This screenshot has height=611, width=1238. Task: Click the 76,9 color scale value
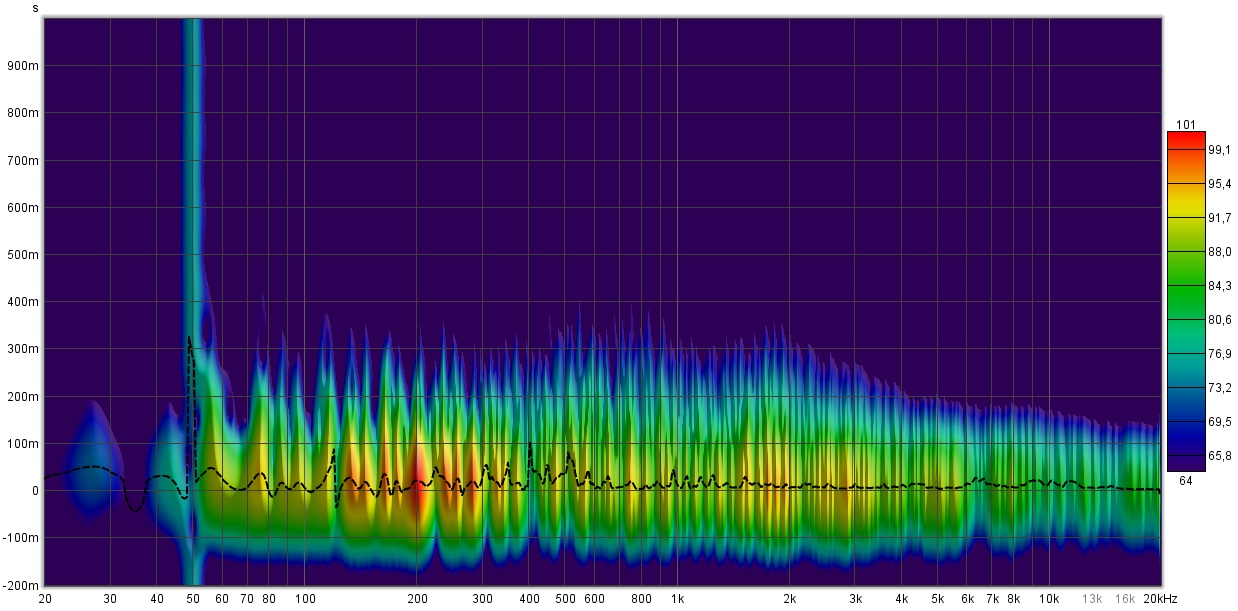pyautogui.click(x=1219, y=353)
